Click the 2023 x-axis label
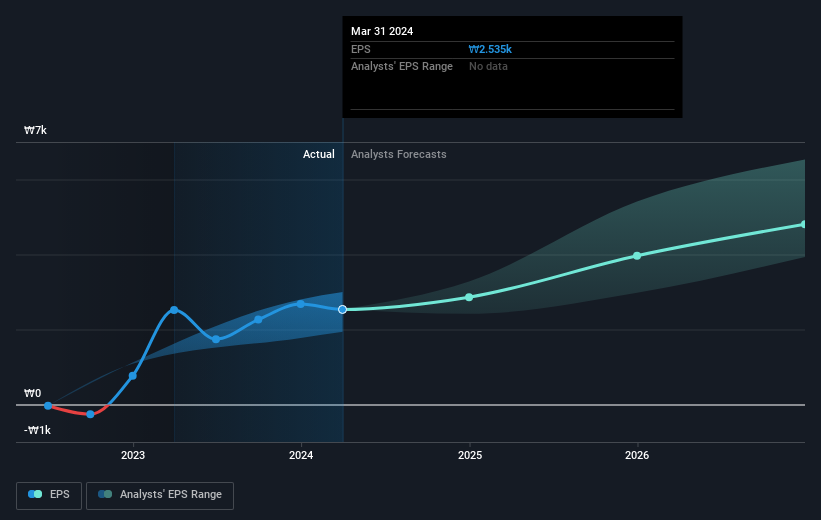The image size is (821, 520). (133, 455)
